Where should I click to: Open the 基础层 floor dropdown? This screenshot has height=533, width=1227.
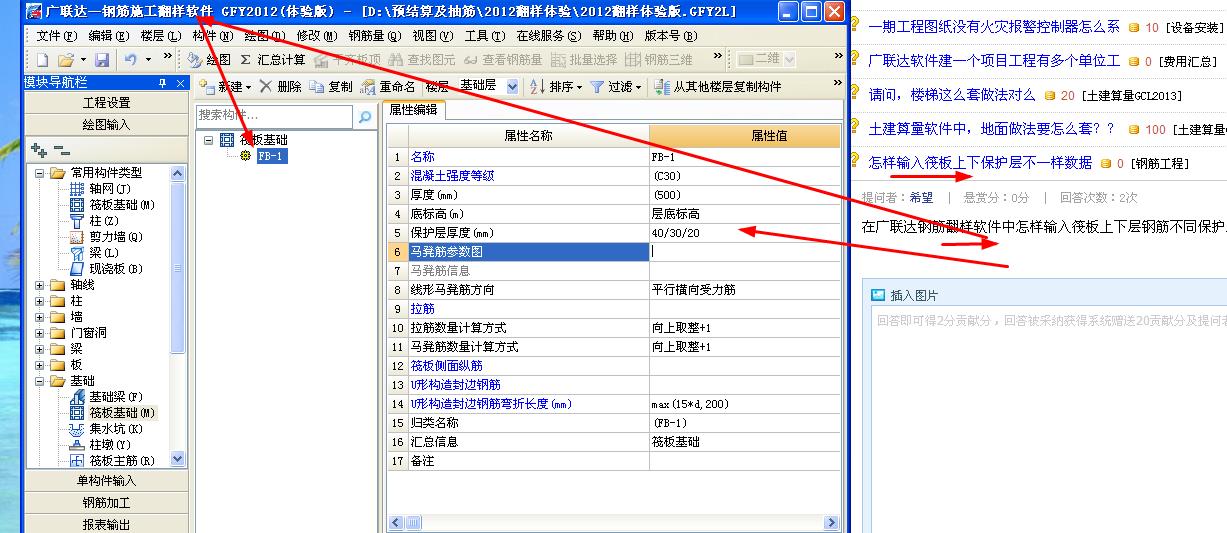(x=513, y=87)
